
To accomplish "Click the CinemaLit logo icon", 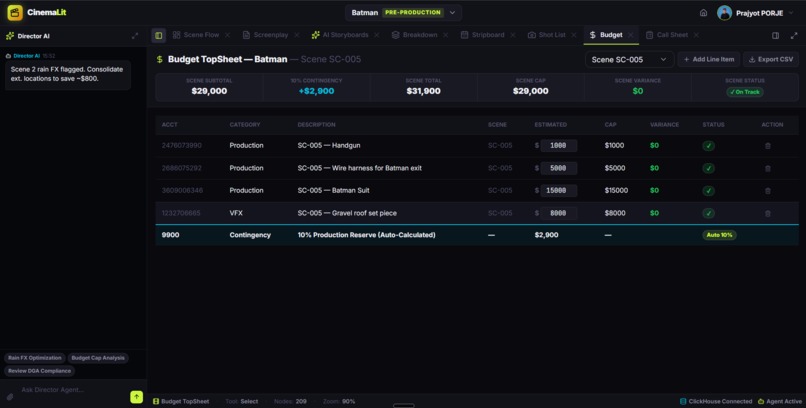I will 15,12.
